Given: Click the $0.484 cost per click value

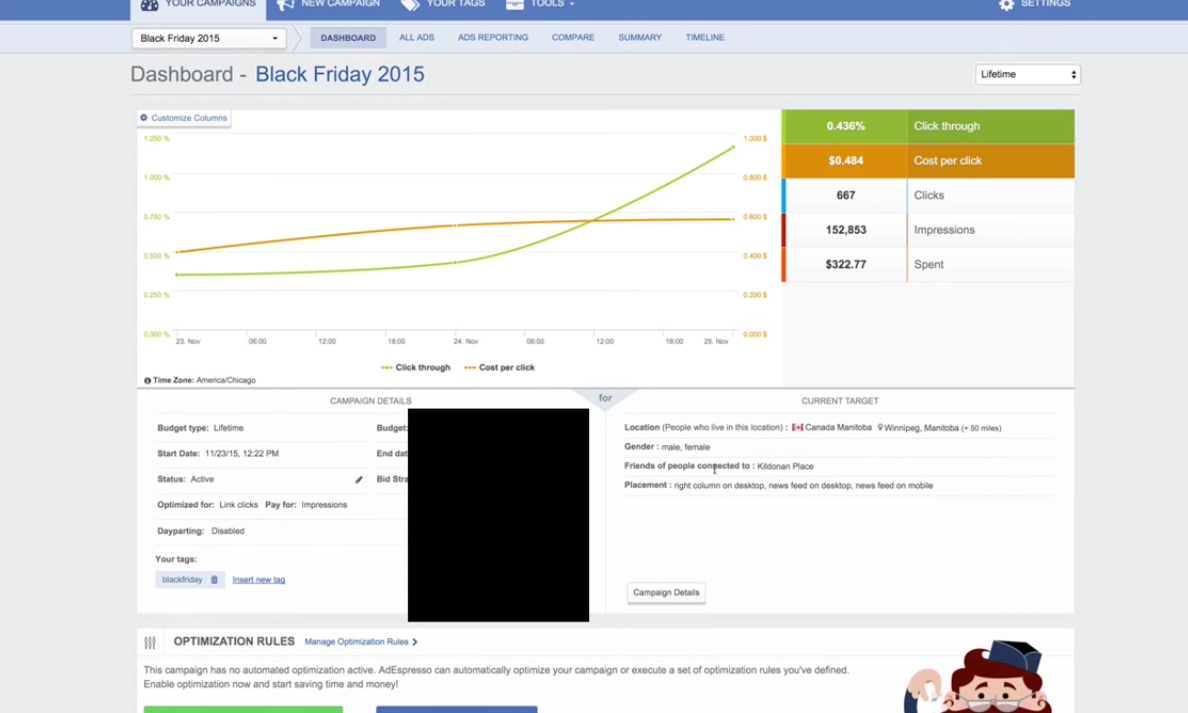Looking at the screenshot, I should [x=846, y=161].
